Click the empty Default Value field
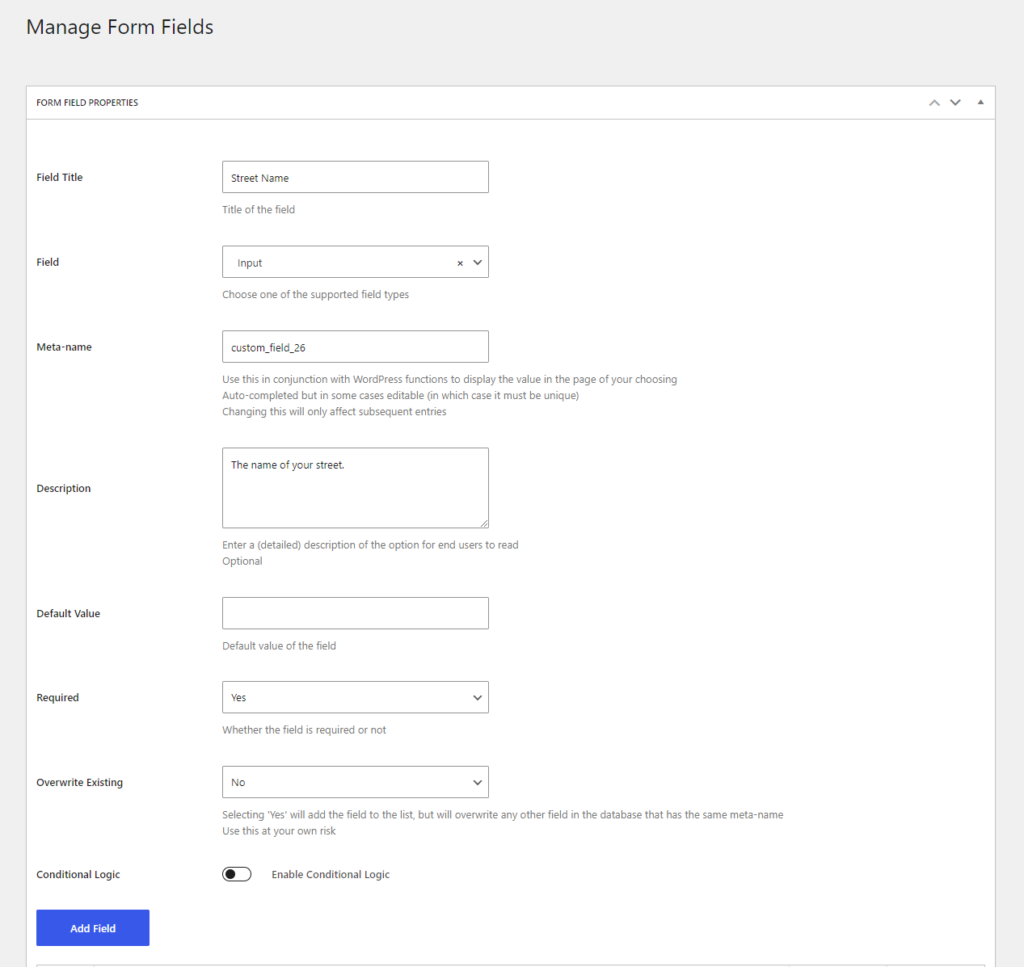The image size is (1024, 967). [x=355, y=613]
